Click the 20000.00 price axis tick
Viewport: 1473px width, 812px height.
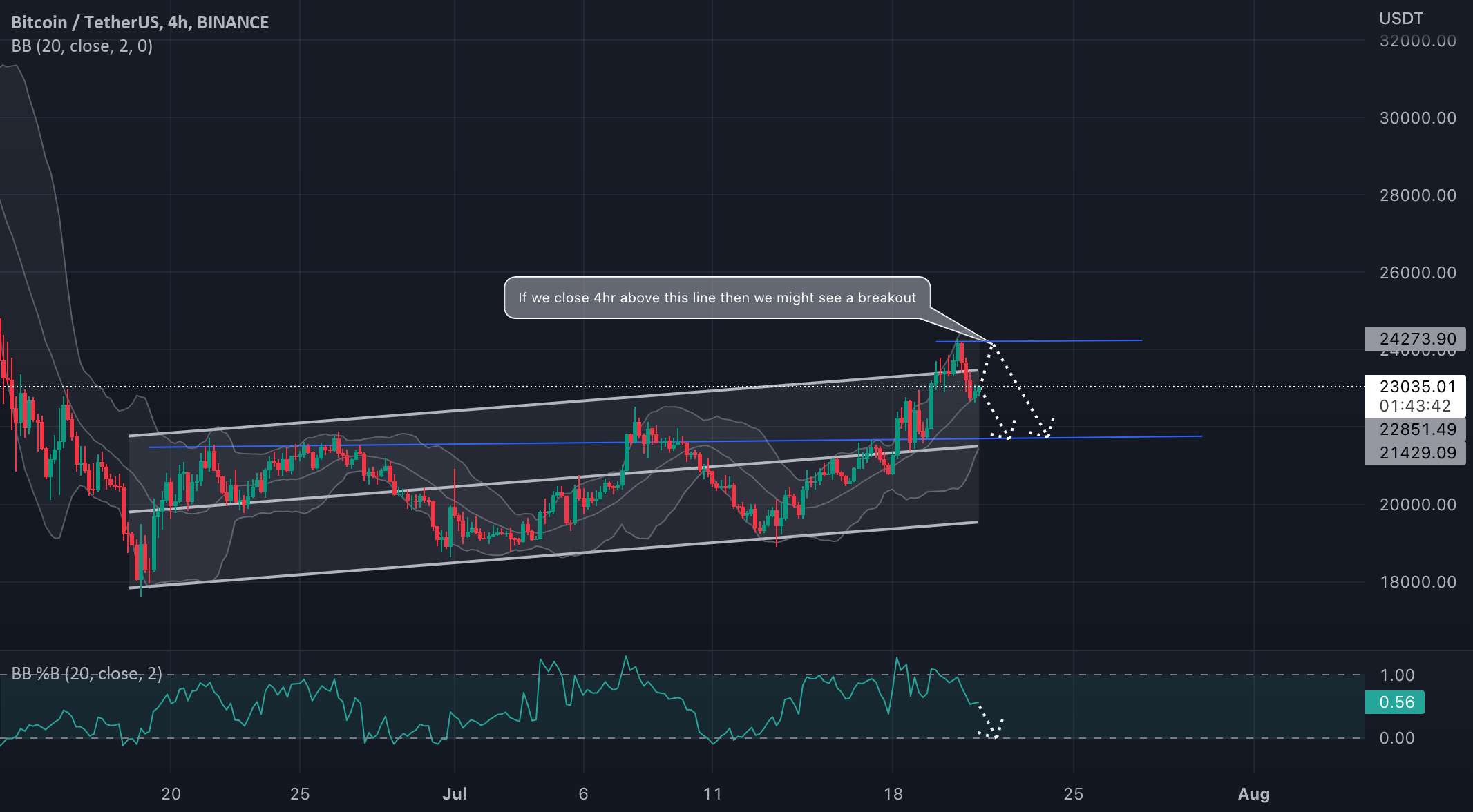tap(1418, 505)
